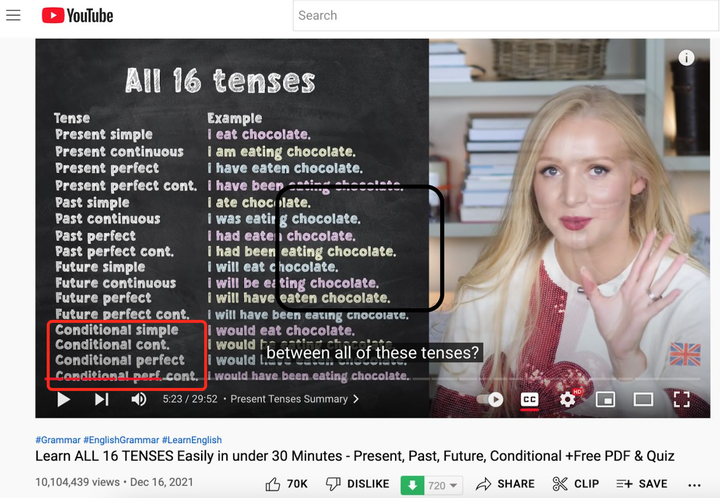This screenshot has height=498, width=720.
Task: Click the DISLIKE button
Action: (357, 484)
